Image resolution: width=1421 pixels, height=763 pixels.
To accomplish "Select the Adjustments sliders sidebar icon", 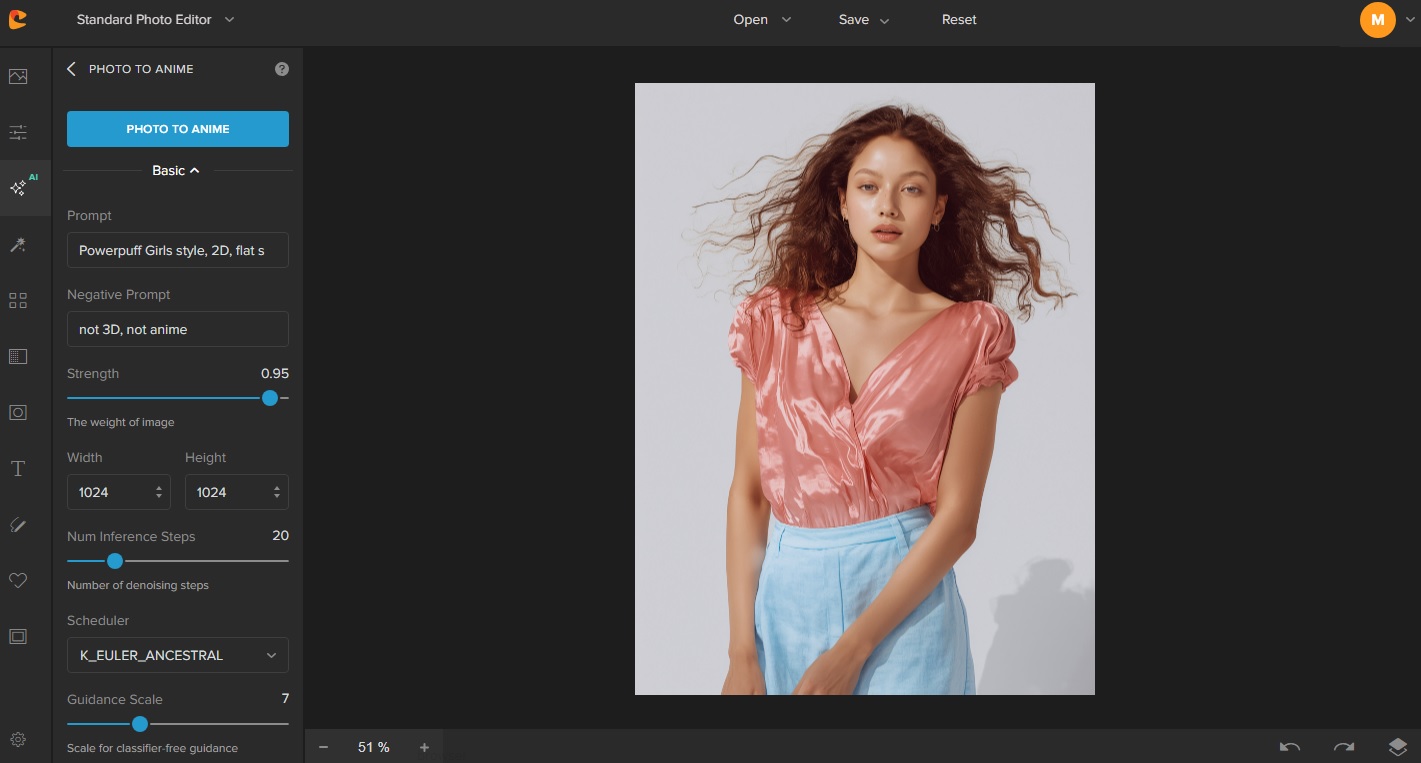I will click(x=18, y=132).
